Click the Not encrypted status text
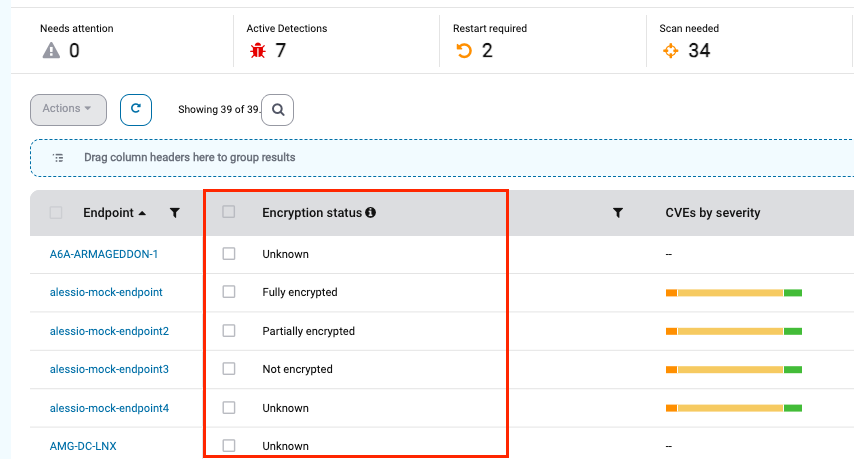Screen dimensions: 854x459 click(297, 369)
